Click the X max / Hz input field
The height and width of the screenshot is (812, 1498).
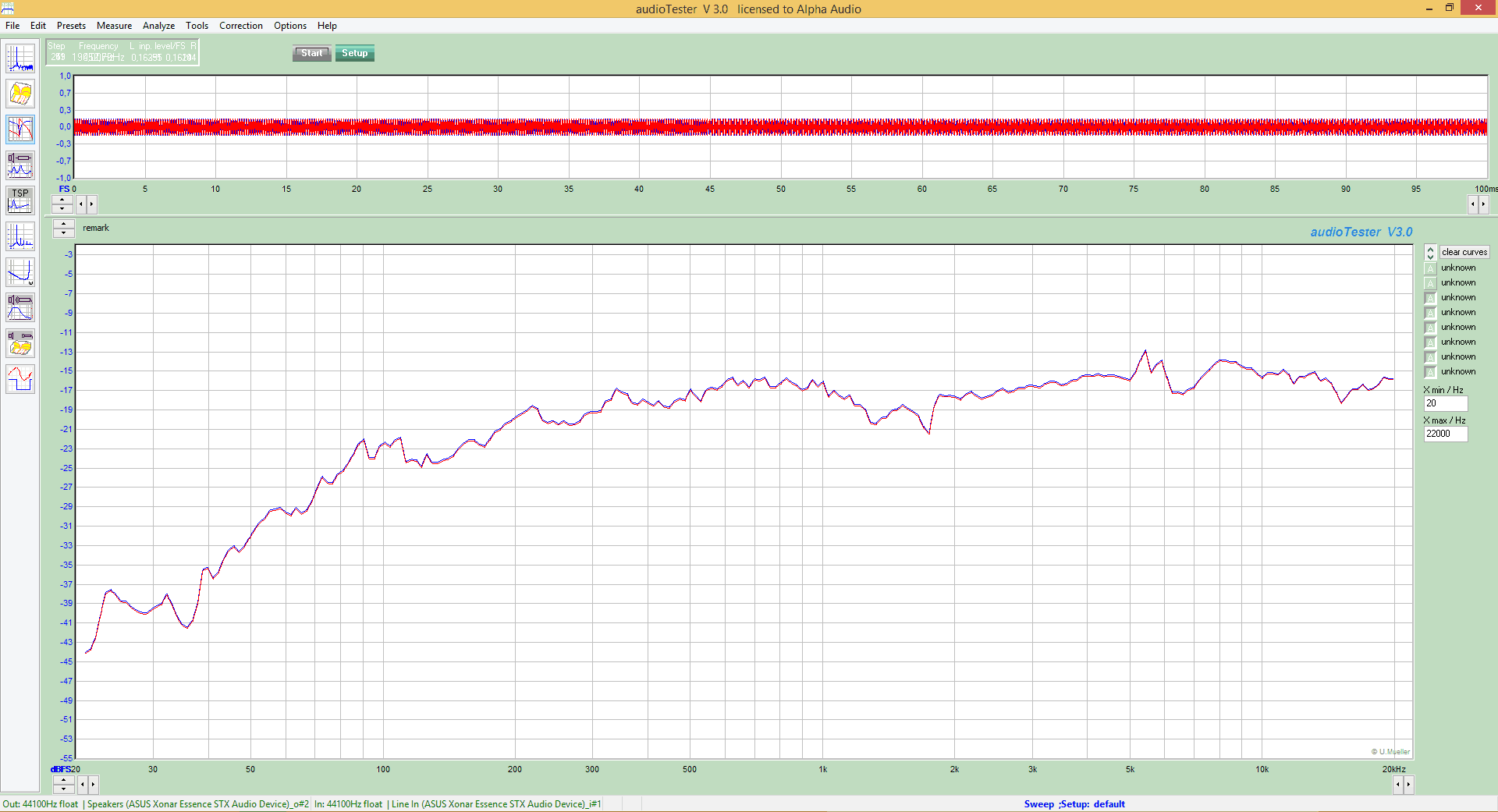(1445, 434)
